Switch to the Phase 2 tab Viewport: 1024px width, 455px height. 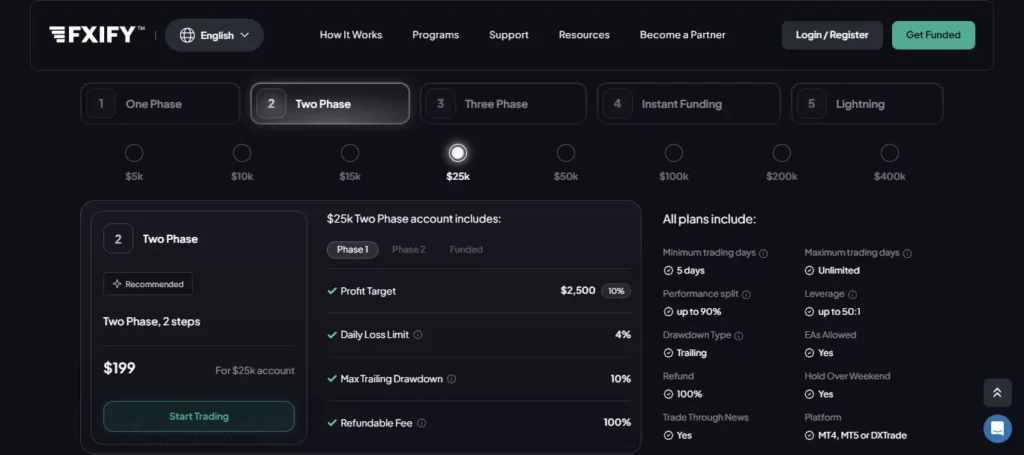pos(409,249)
